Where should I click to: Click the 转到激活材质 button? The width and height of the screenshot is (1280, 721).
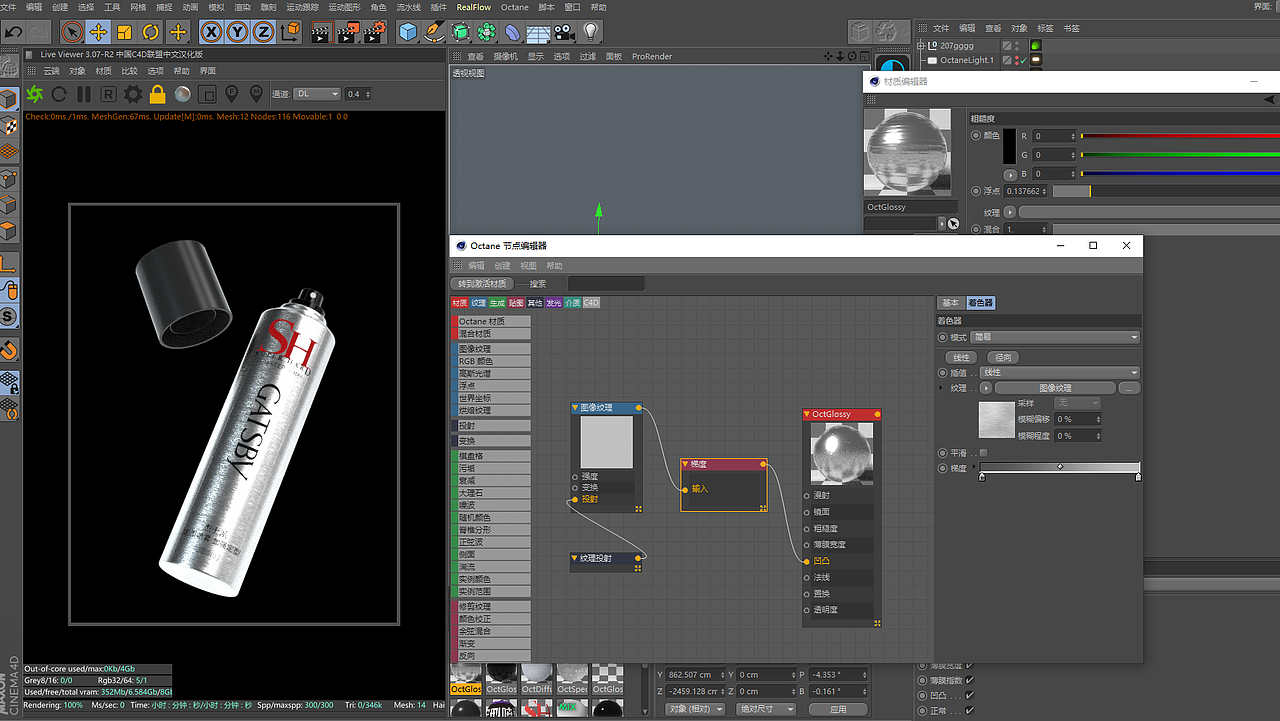[483, 284]
